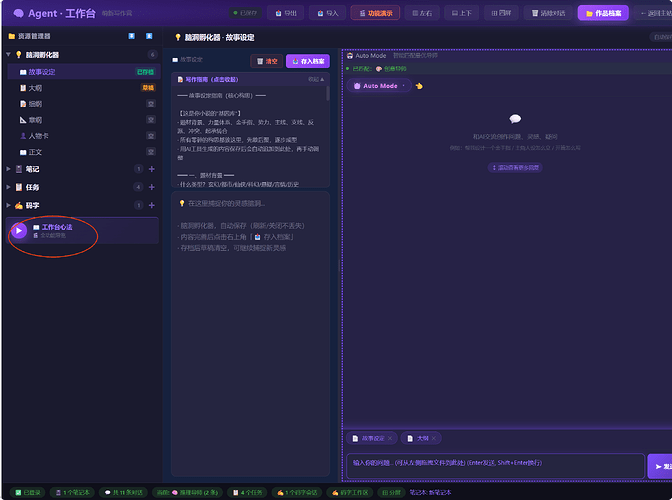Open the 大纲 tree item

(84, 88)
